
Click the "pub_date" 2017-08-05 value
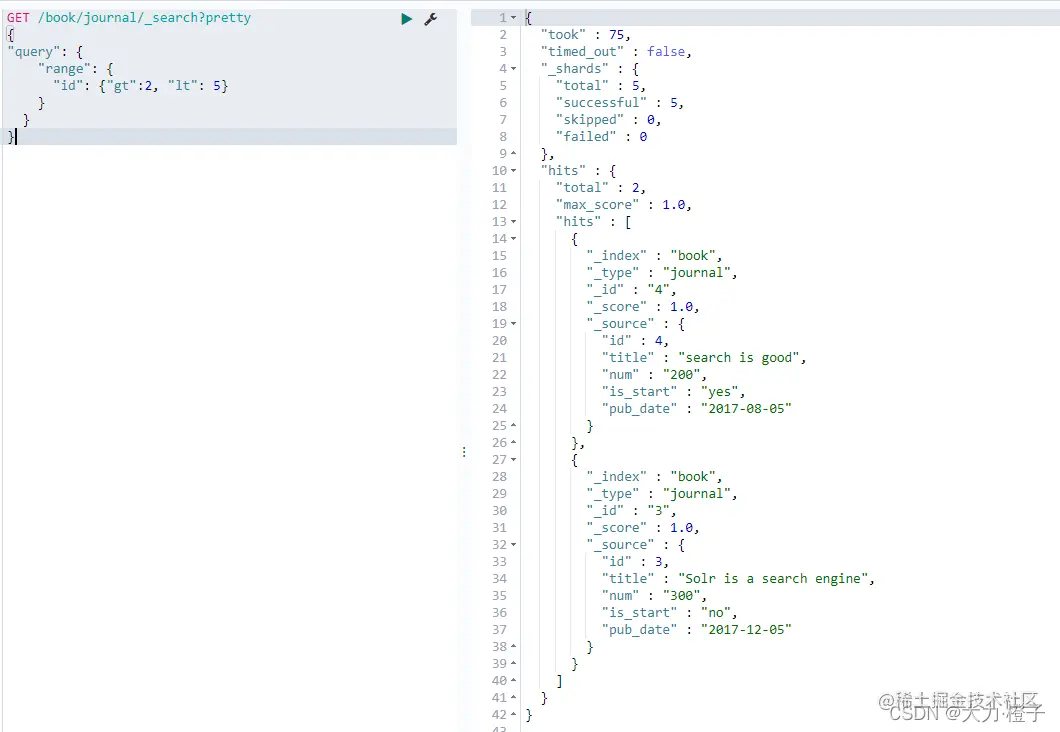coord(746,409)
